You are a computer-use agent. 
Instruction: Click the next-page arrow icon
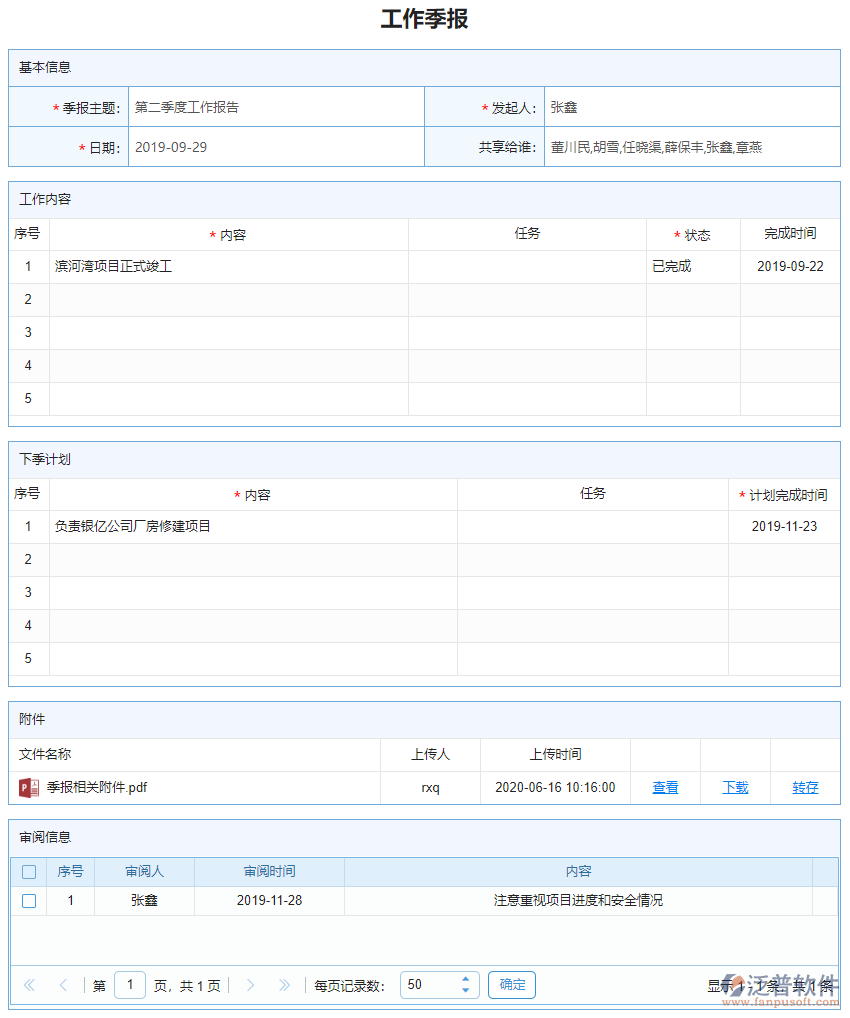tap(251, 985)
